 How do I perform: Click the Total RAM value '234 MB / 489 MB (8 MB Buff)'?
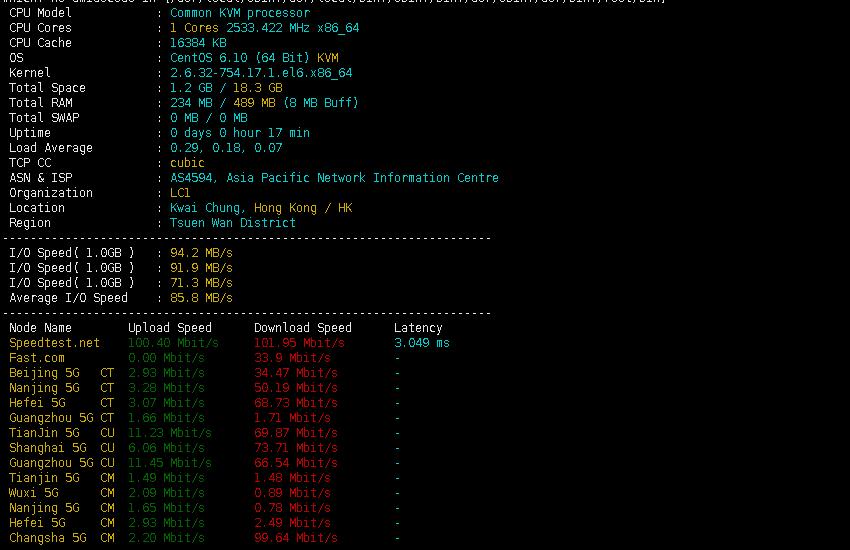point(265,103)
